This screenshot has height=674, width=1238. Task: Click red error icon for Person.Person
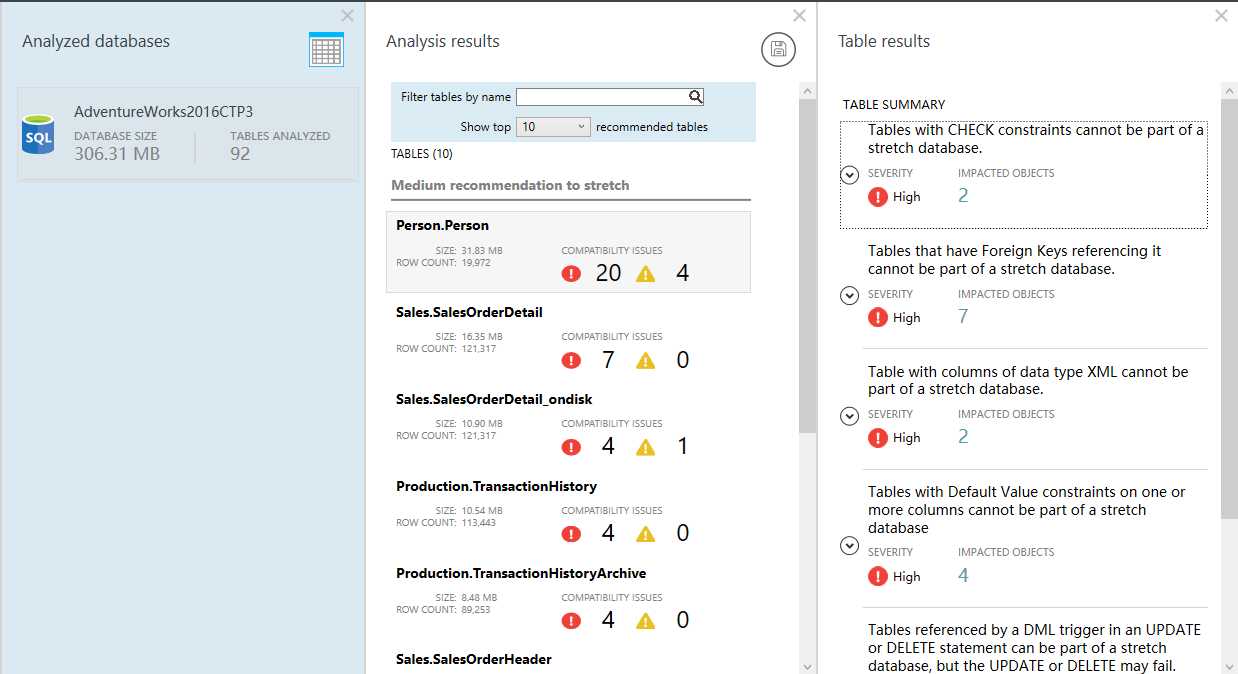click(571, 273)
